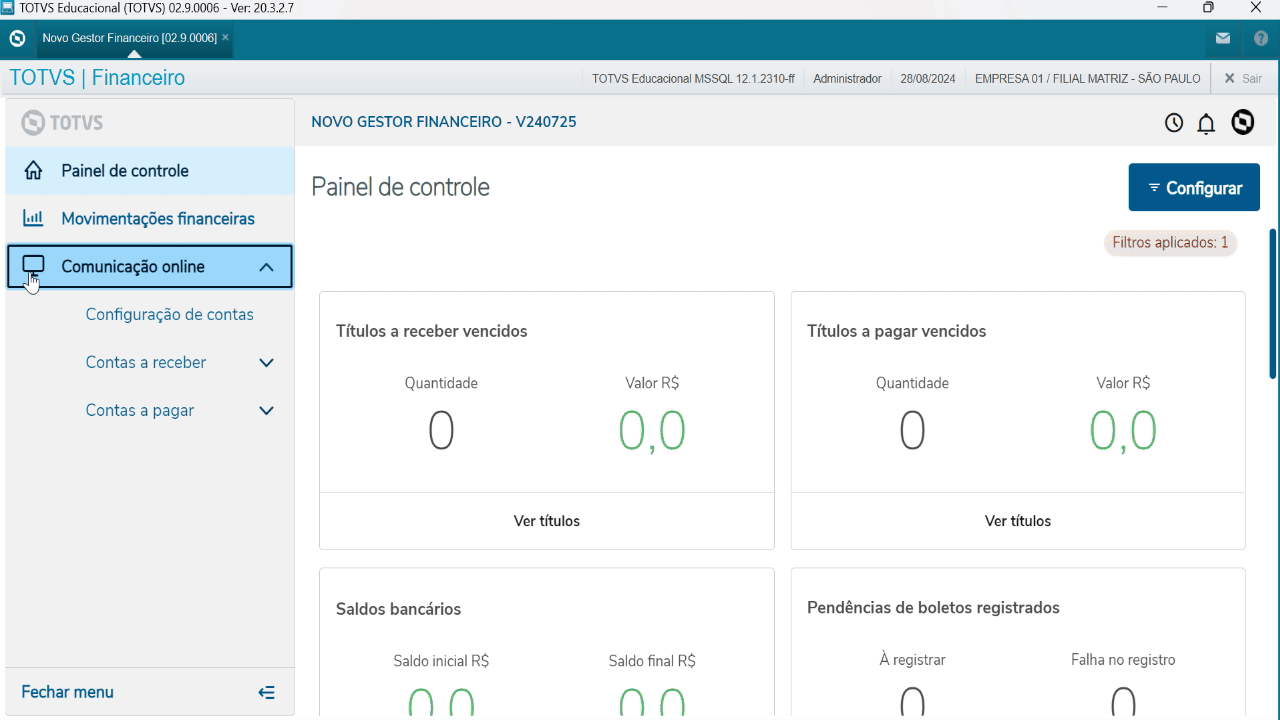Click the Falha no registro label
1280x720 pixels.
(1123, 660)
